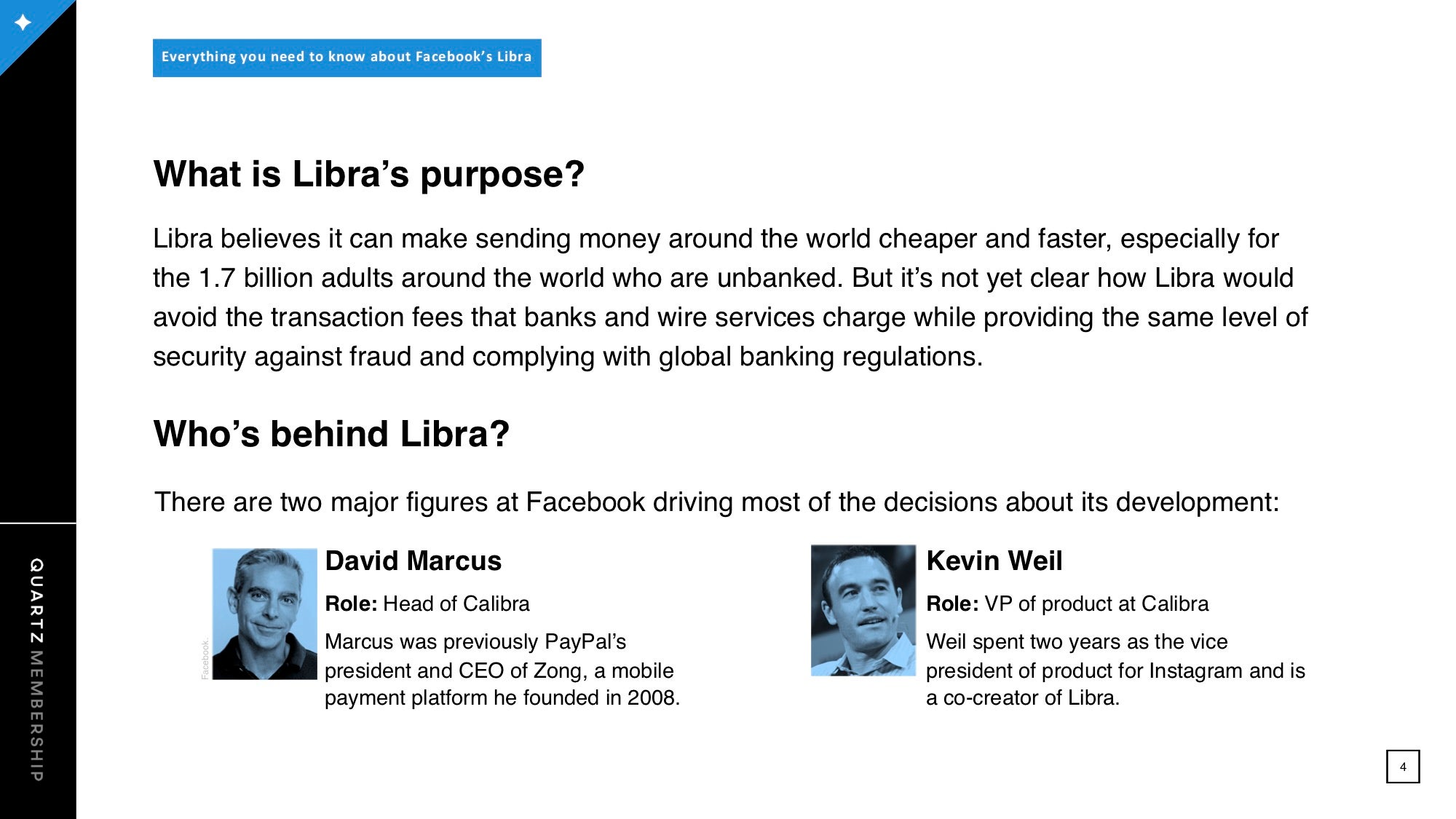Click the 'Role: Head of Calibra' line
The image size is (1456, 819).
pos(427,604)
